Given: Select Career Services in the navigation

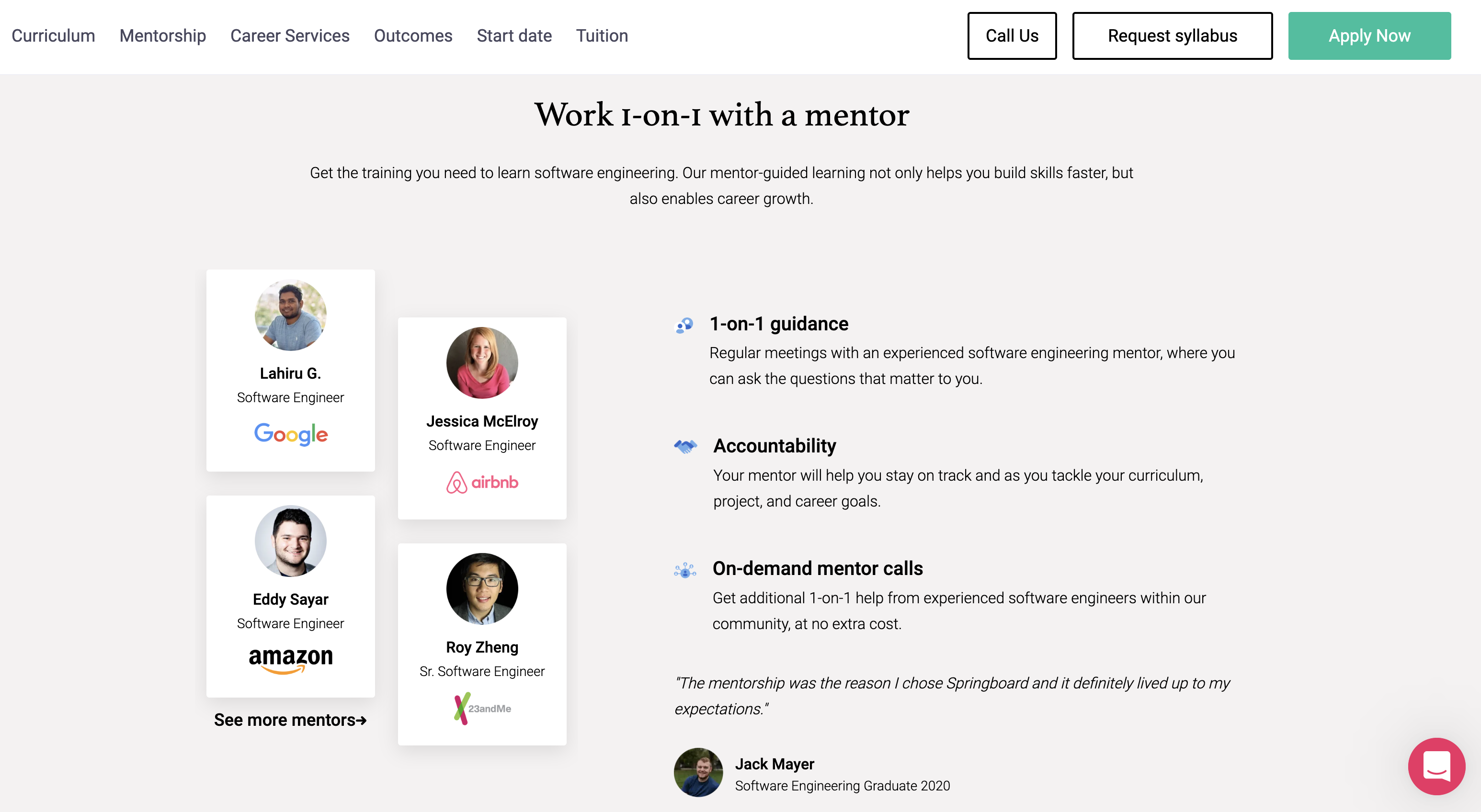Looking at the screenshot, I should (x=290, y=35).
